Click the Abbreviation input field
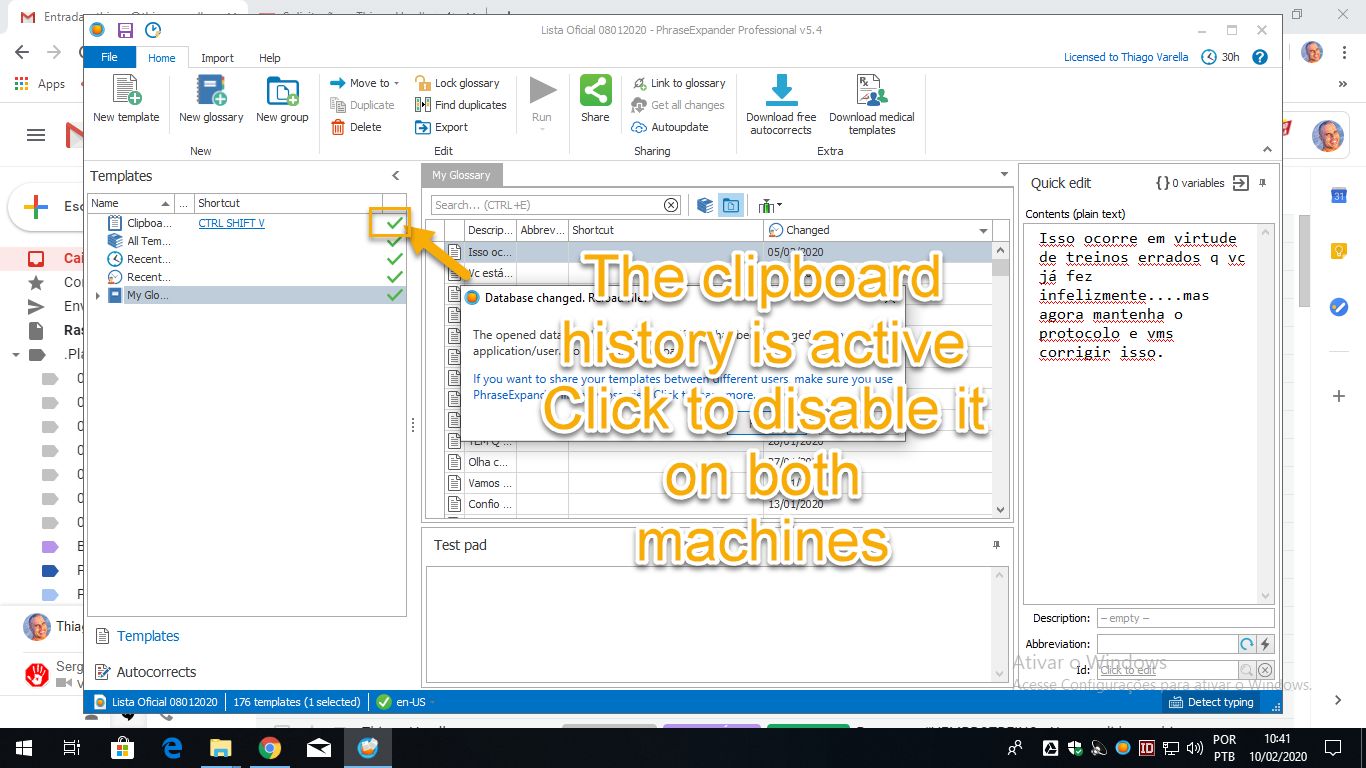 1167,645
